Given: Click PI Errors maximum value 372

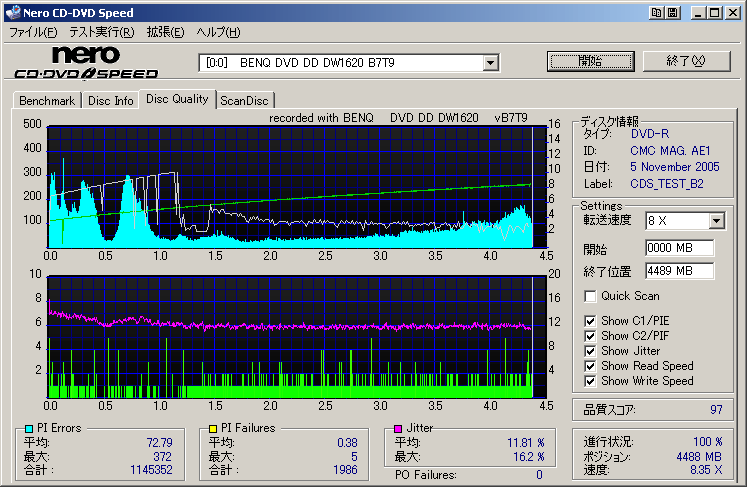Looking at the screenshot, I should [162, 457].
